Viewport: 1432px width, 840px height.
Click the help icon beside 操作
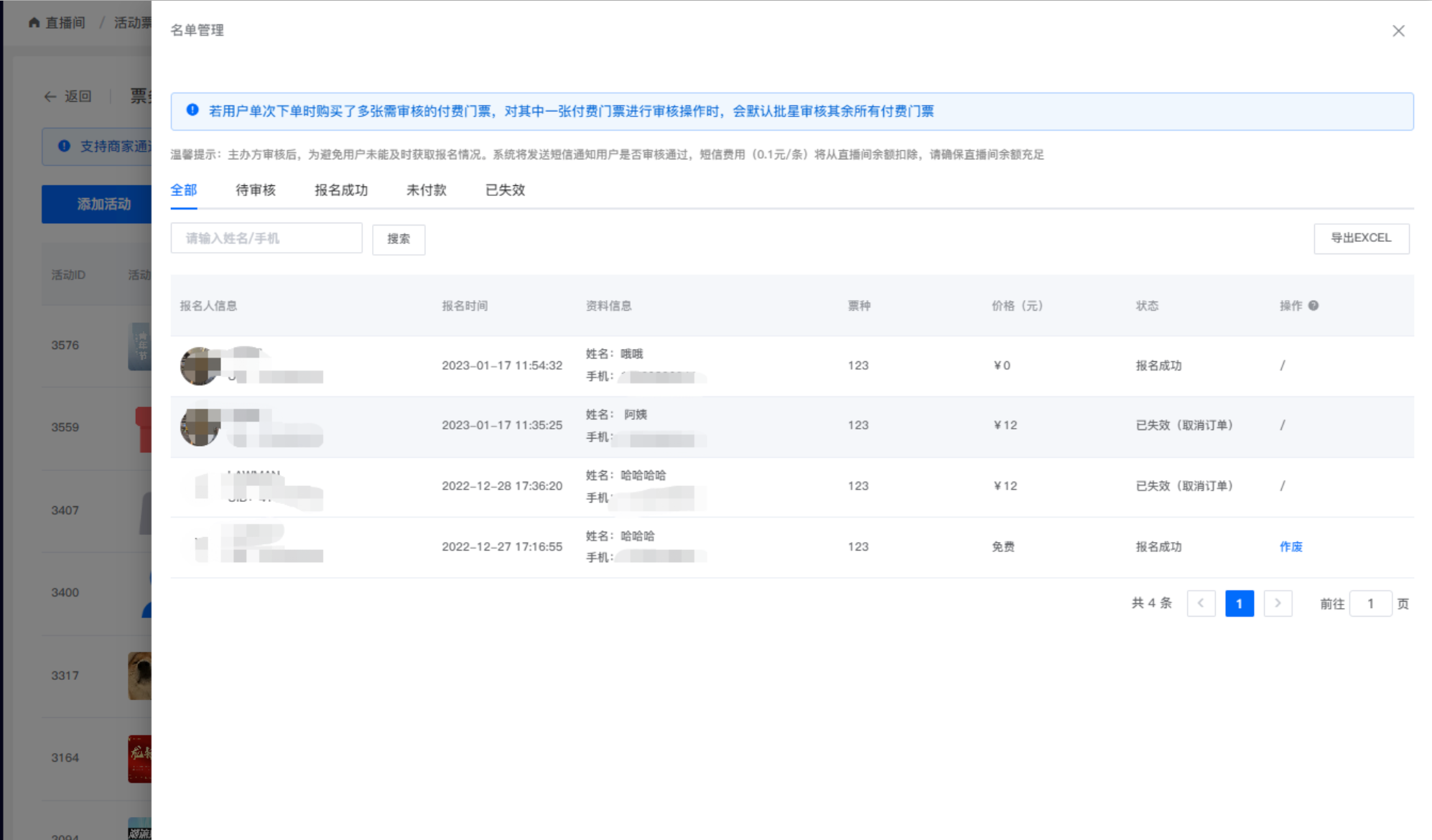click(x=1313, y=306)
